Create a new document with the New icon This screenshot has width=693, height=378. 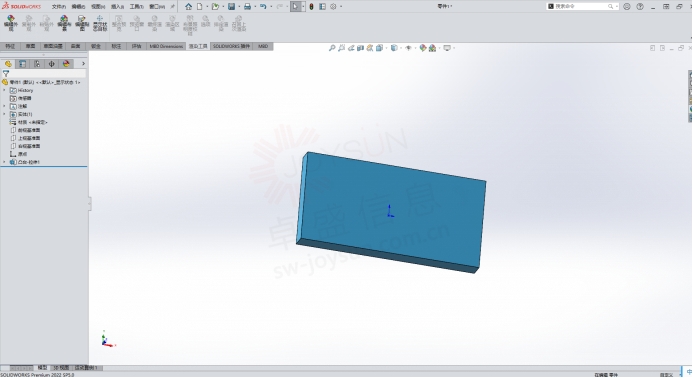click(x=200, y=7)
